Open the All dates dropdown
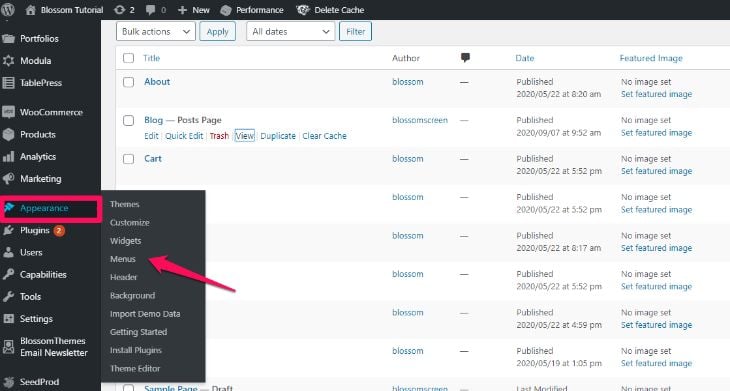730x391 pixels. tap(291, 32)
